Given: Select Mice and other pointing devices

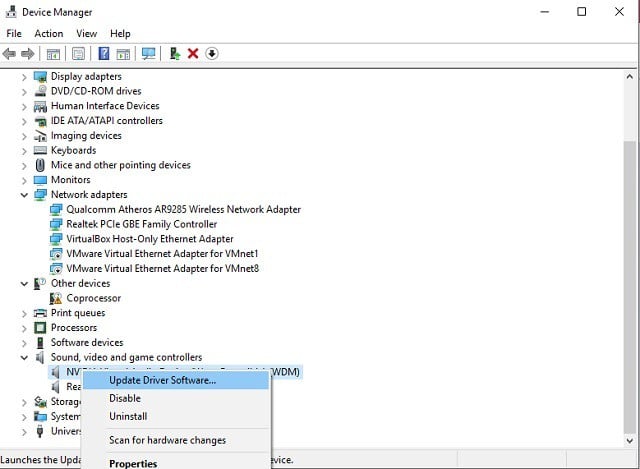Looking at the screenshot, I should 120,165.
